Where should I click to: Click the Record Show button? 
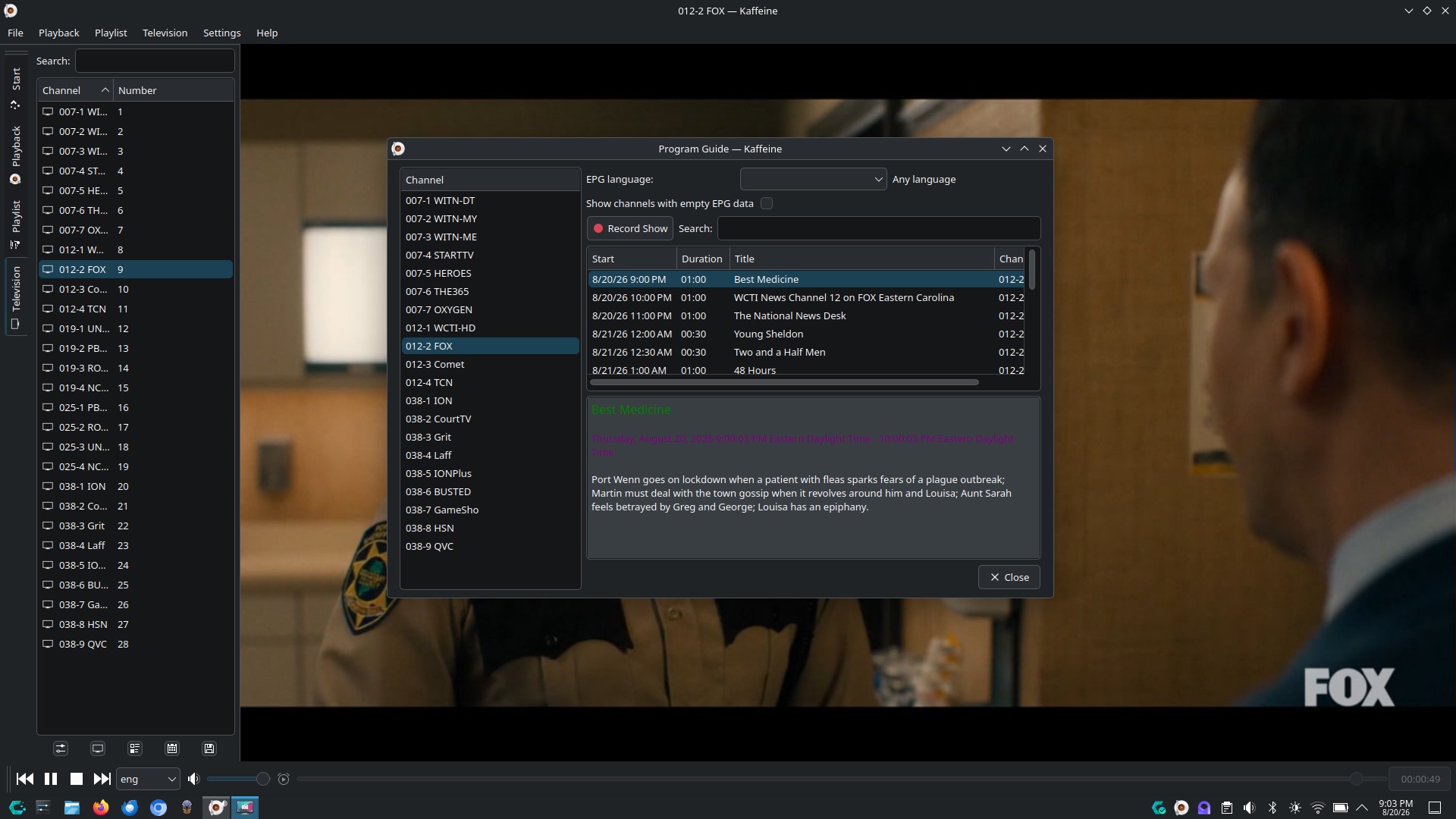coord(630,228)
